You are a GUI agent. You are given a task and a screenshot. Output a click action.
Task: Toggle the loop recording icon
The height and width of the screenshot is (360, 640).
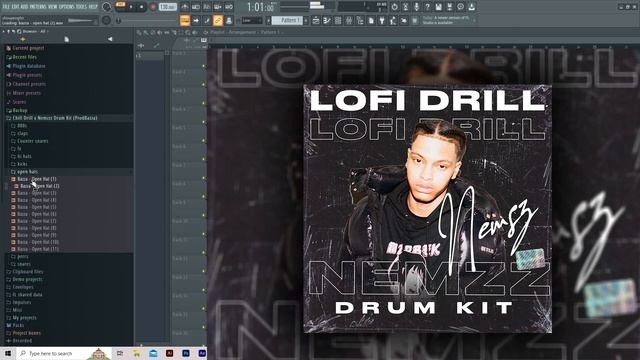coord(229,7)
